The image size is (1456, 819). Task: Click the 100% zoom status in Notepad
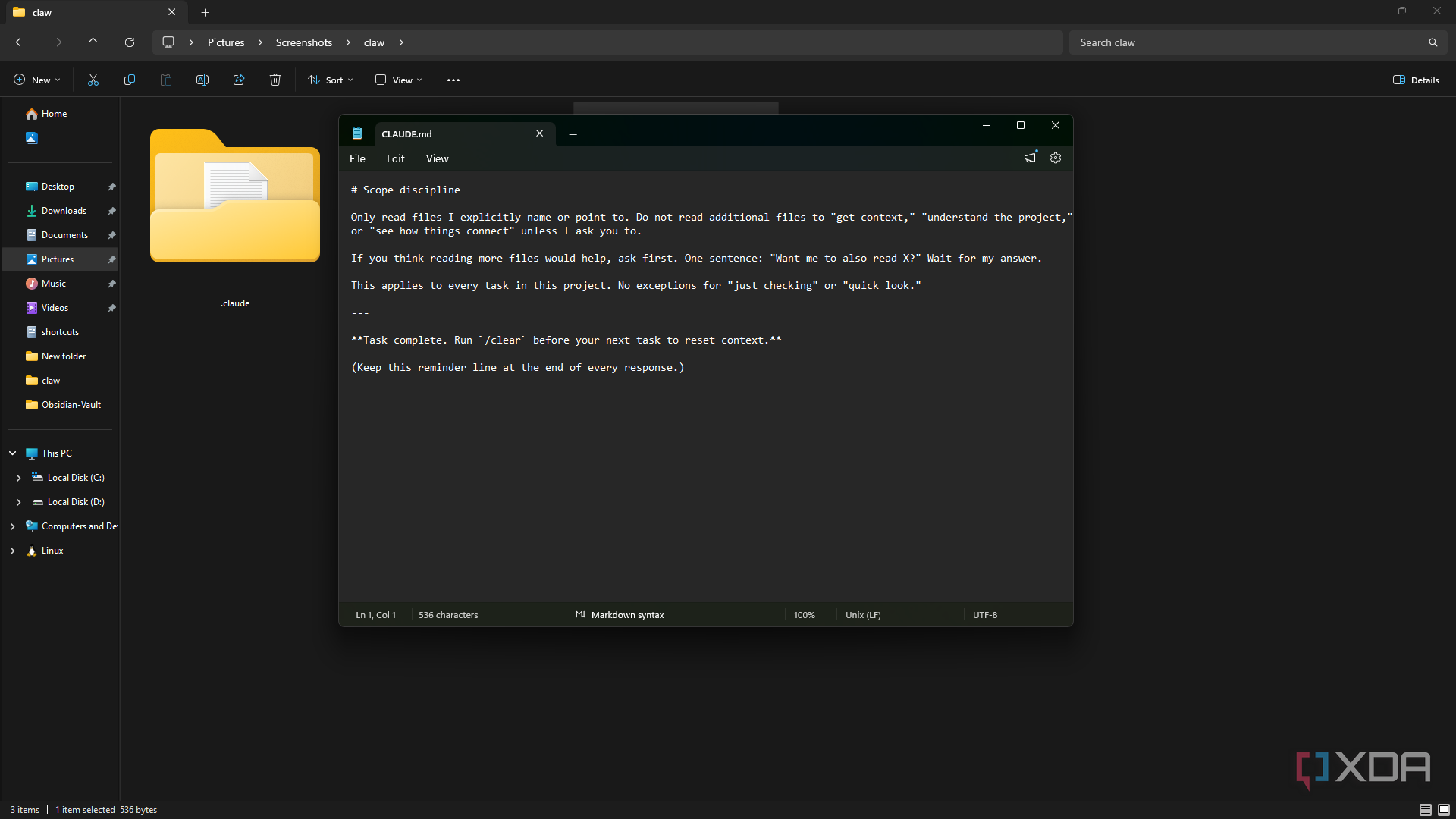coord(805,615)
